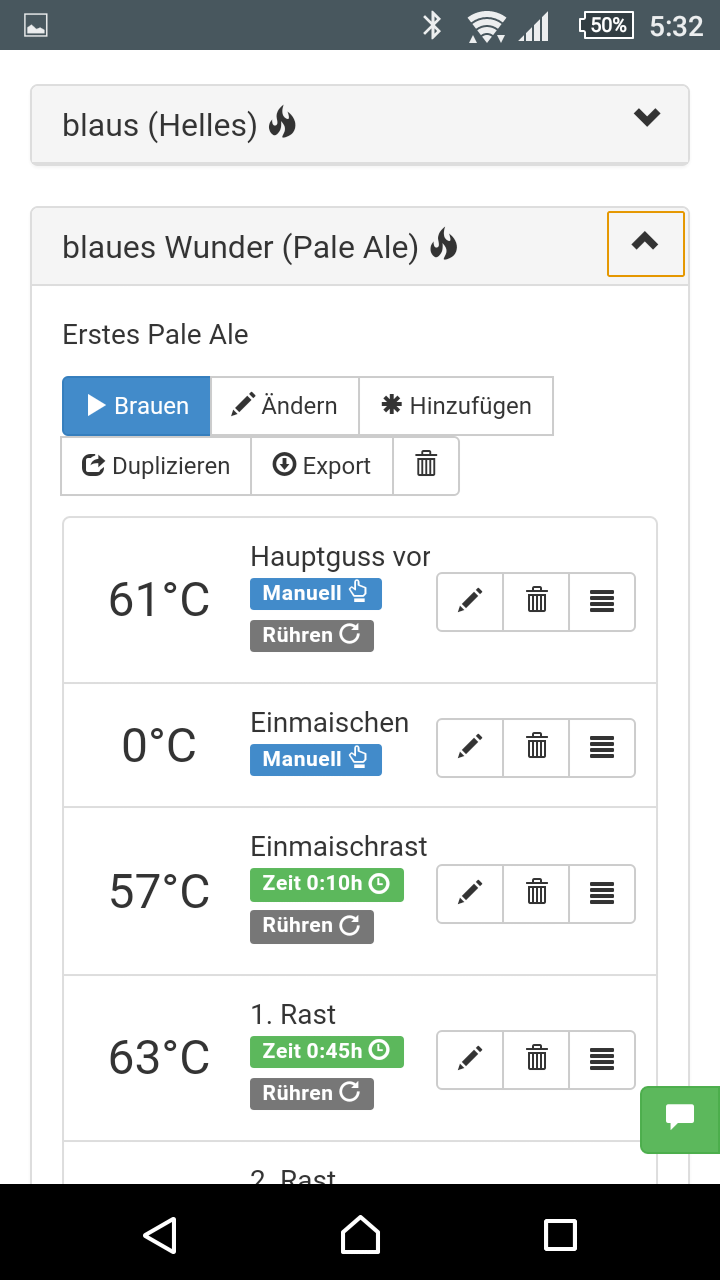Tap reorder handle for Einmaischrast step
Screen dimensions: 720x1280
(602, 893)
